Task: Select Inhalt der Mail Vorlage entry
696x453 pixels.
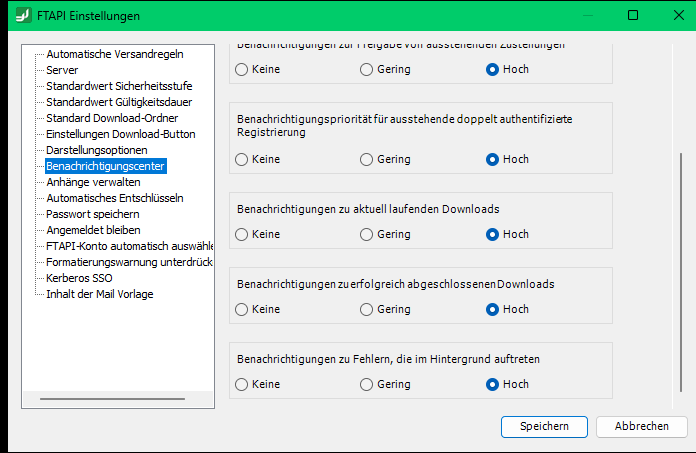Action: [100, 294]
